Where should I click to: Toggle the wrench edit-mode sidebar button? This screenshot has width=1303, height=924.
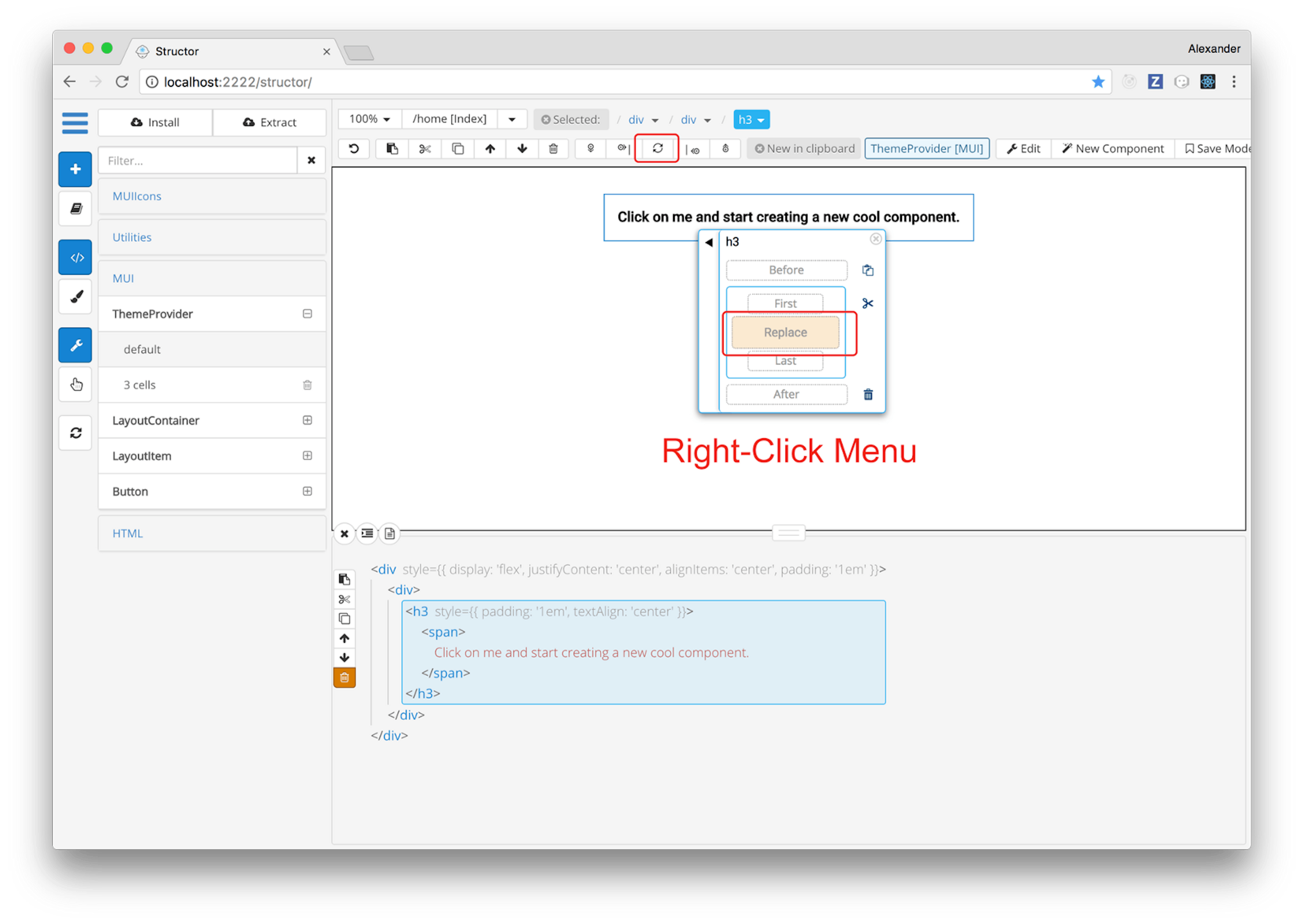point(75,345)
